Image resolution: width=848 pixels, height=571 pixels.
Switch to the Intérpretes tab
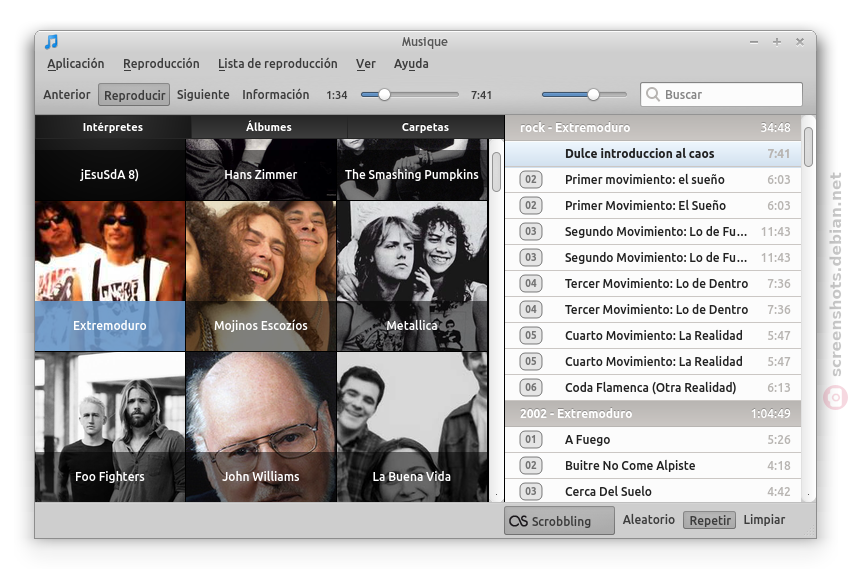pos(112,127)
